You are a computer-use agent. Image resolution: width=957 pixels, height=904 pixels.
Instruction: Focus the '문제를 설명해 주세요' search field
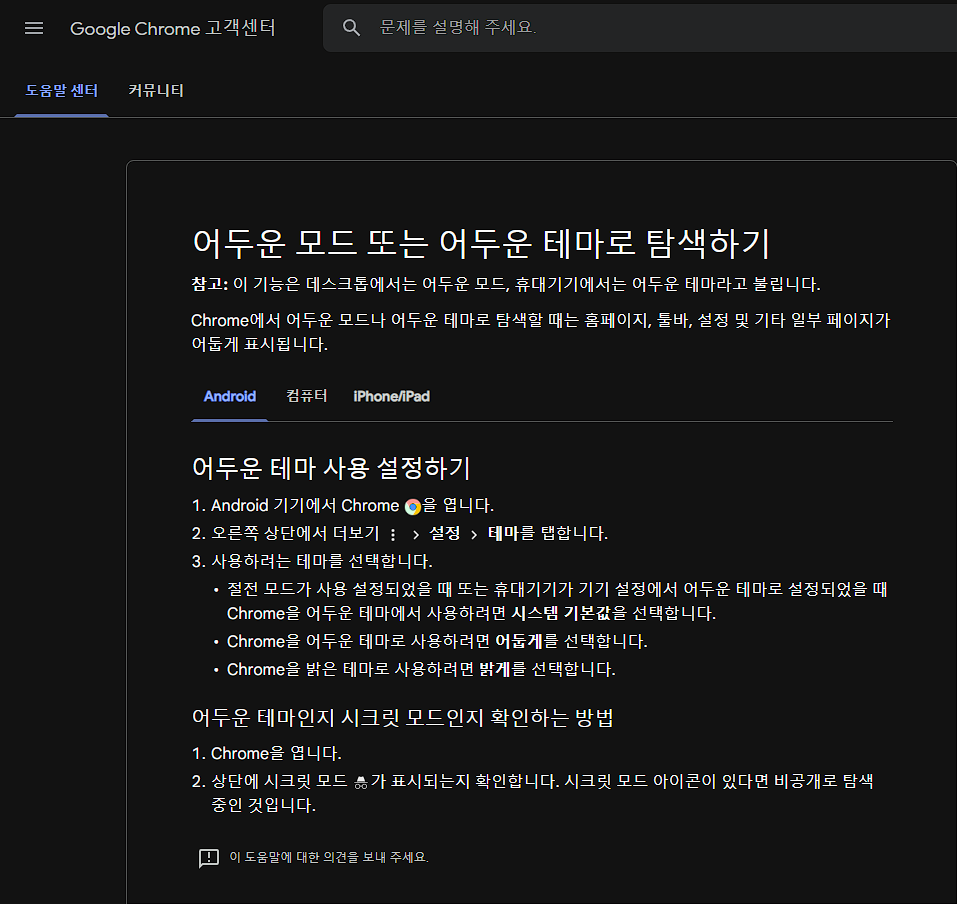coord(641,27)
